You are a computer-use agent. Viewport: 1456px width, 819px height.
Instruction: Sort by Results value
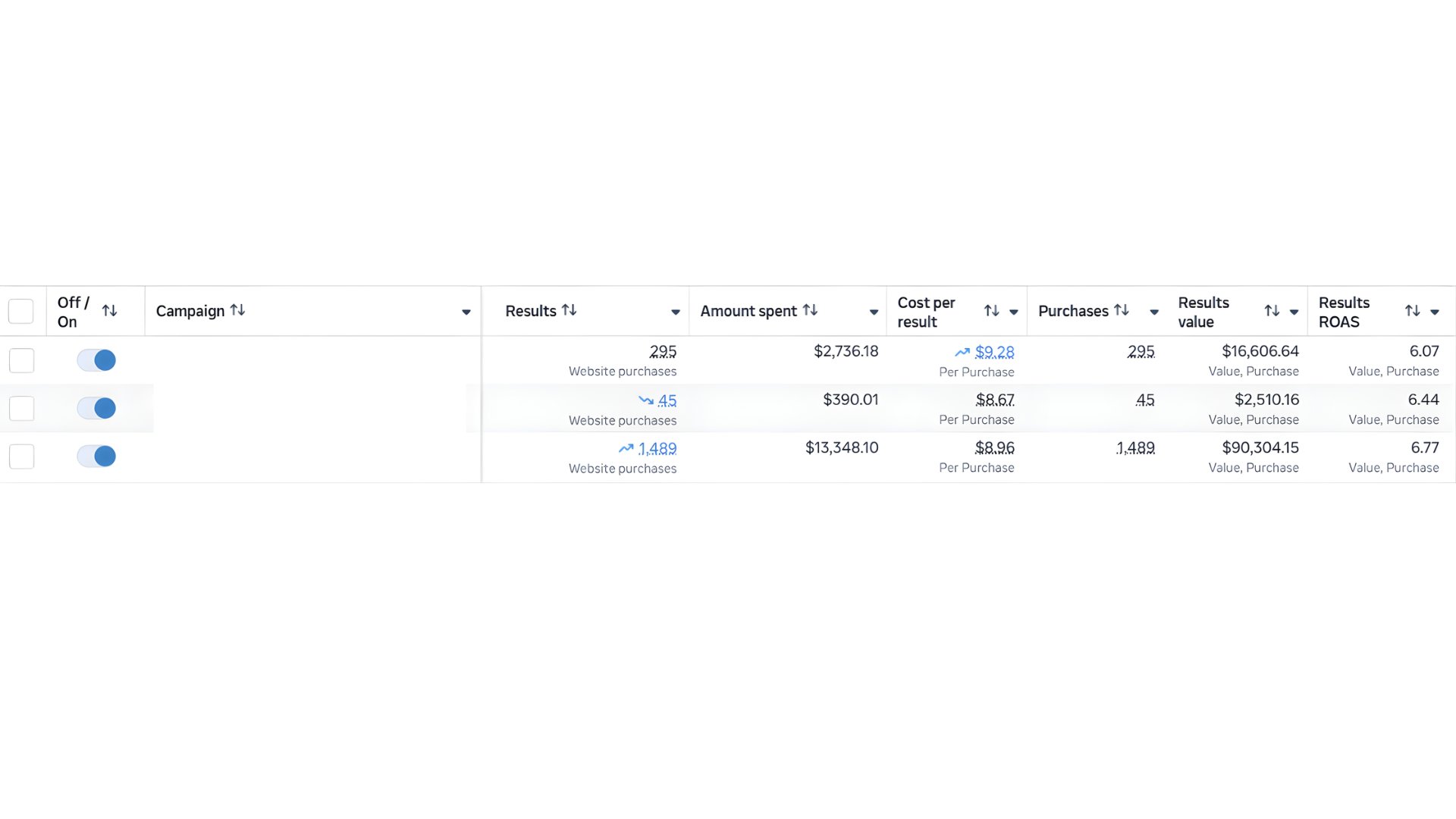1271,310
